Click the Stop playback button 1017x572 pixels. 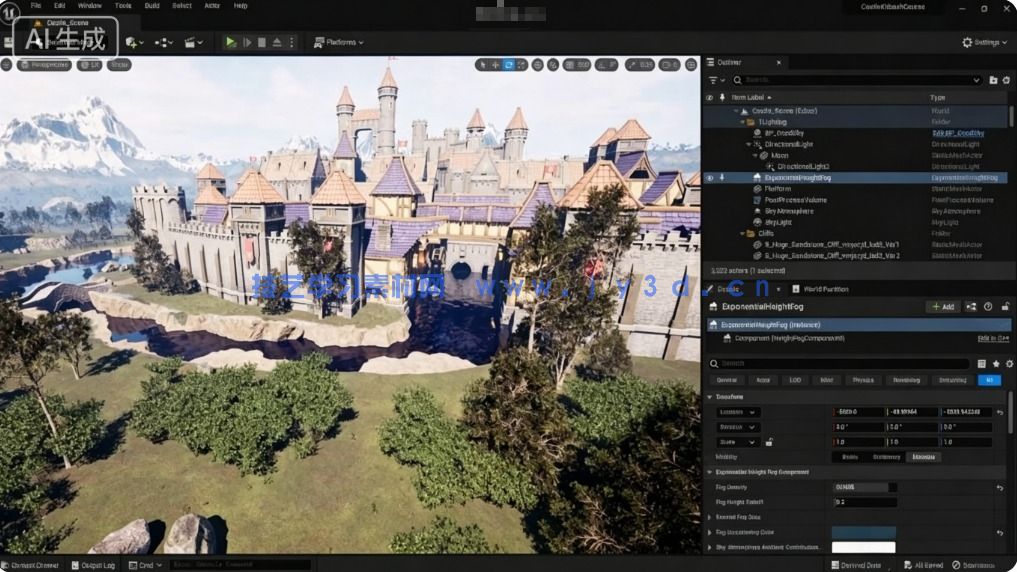262,42
